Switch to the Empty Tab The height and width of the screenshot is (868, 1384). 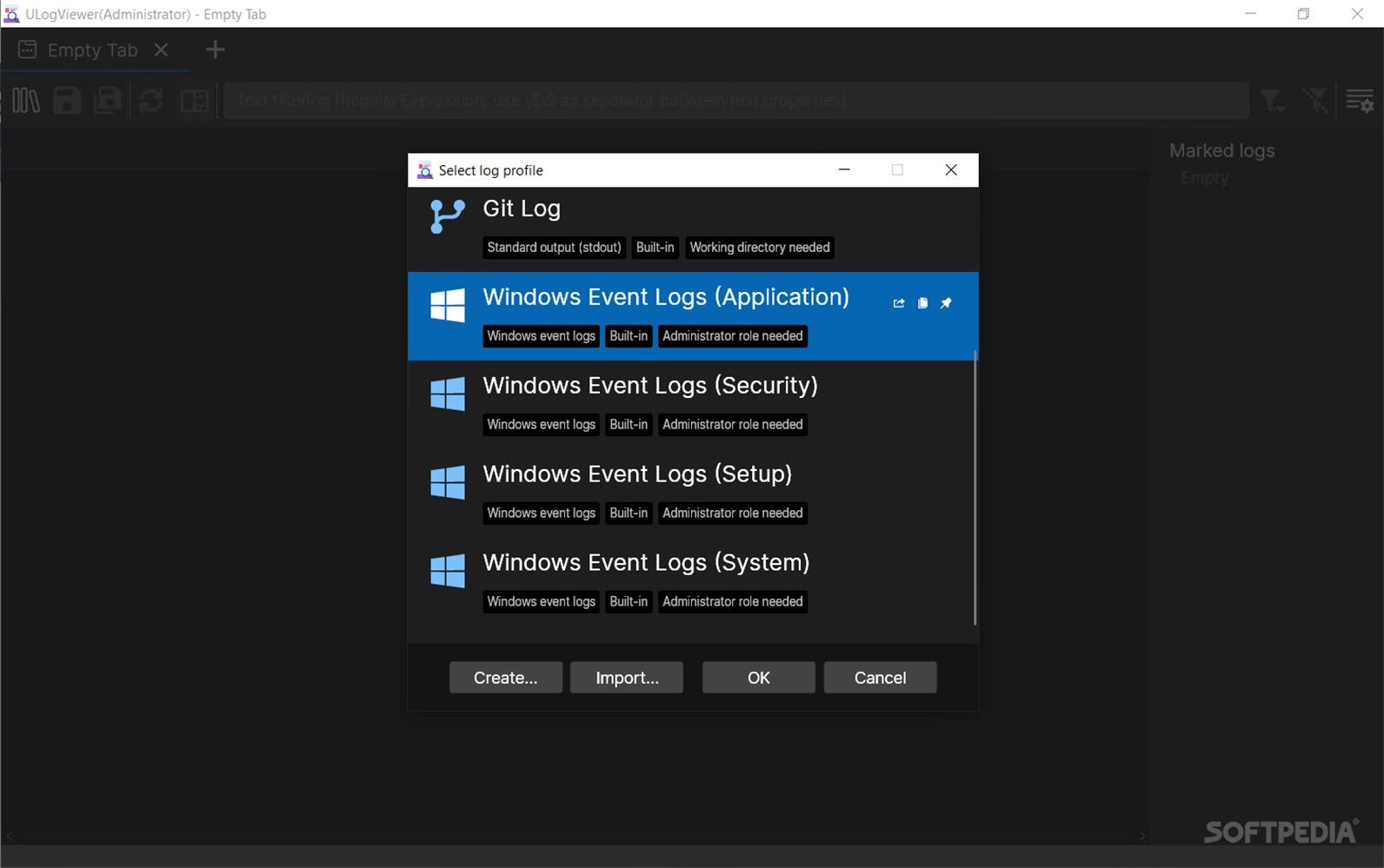[x=93, y=50]
